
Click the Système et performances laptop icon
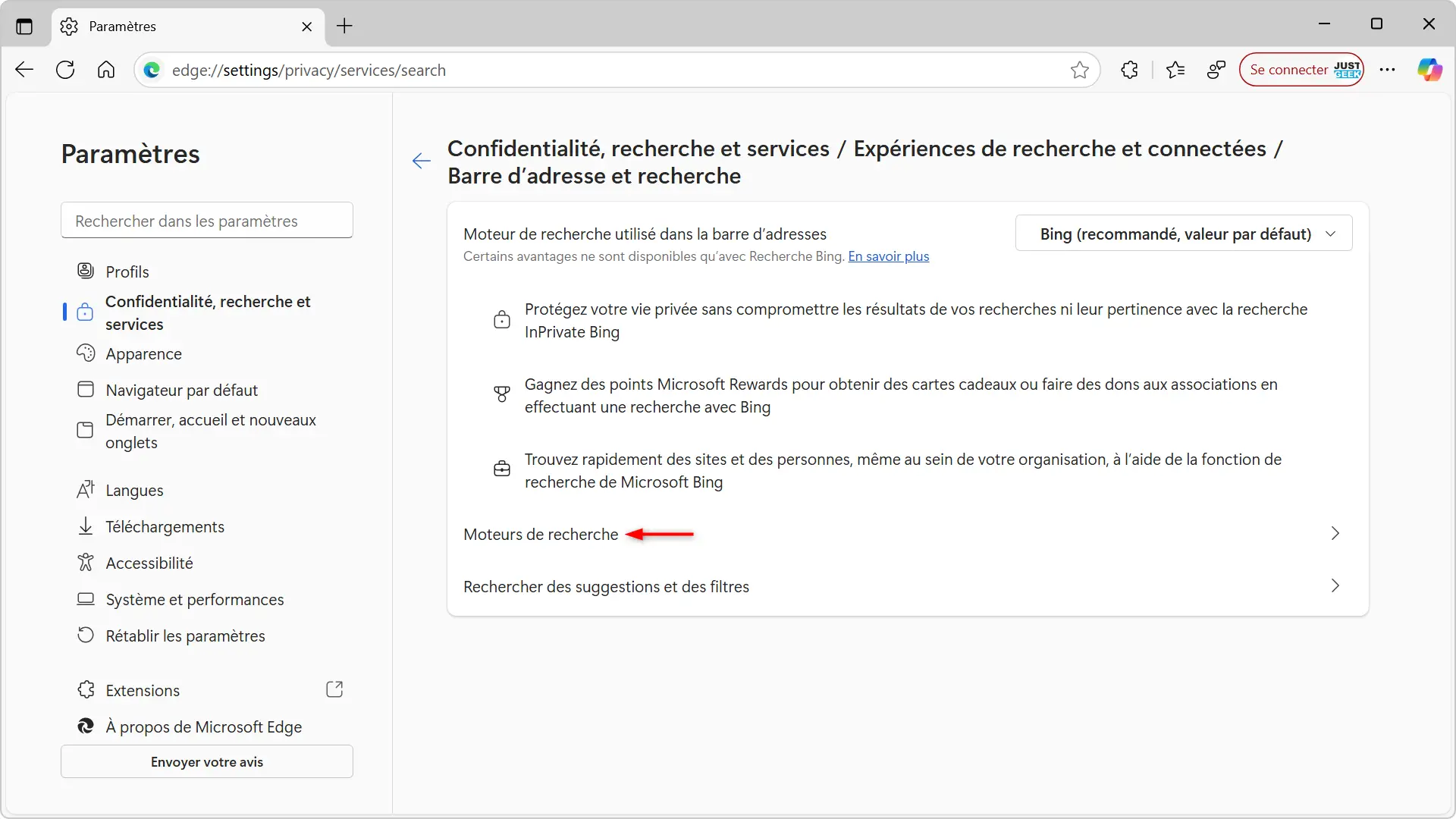point(86,598)
